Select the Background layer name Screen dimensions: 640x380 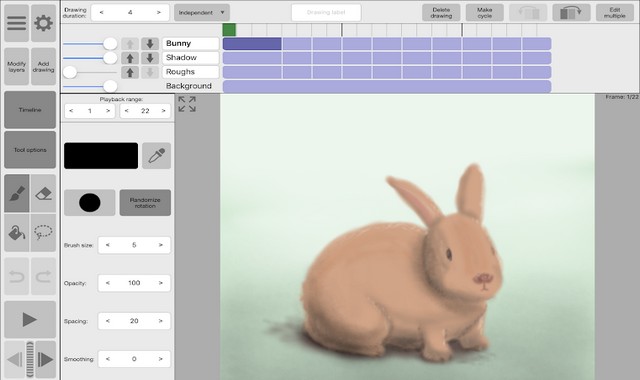pyautogui.click(x=189, y=86)
